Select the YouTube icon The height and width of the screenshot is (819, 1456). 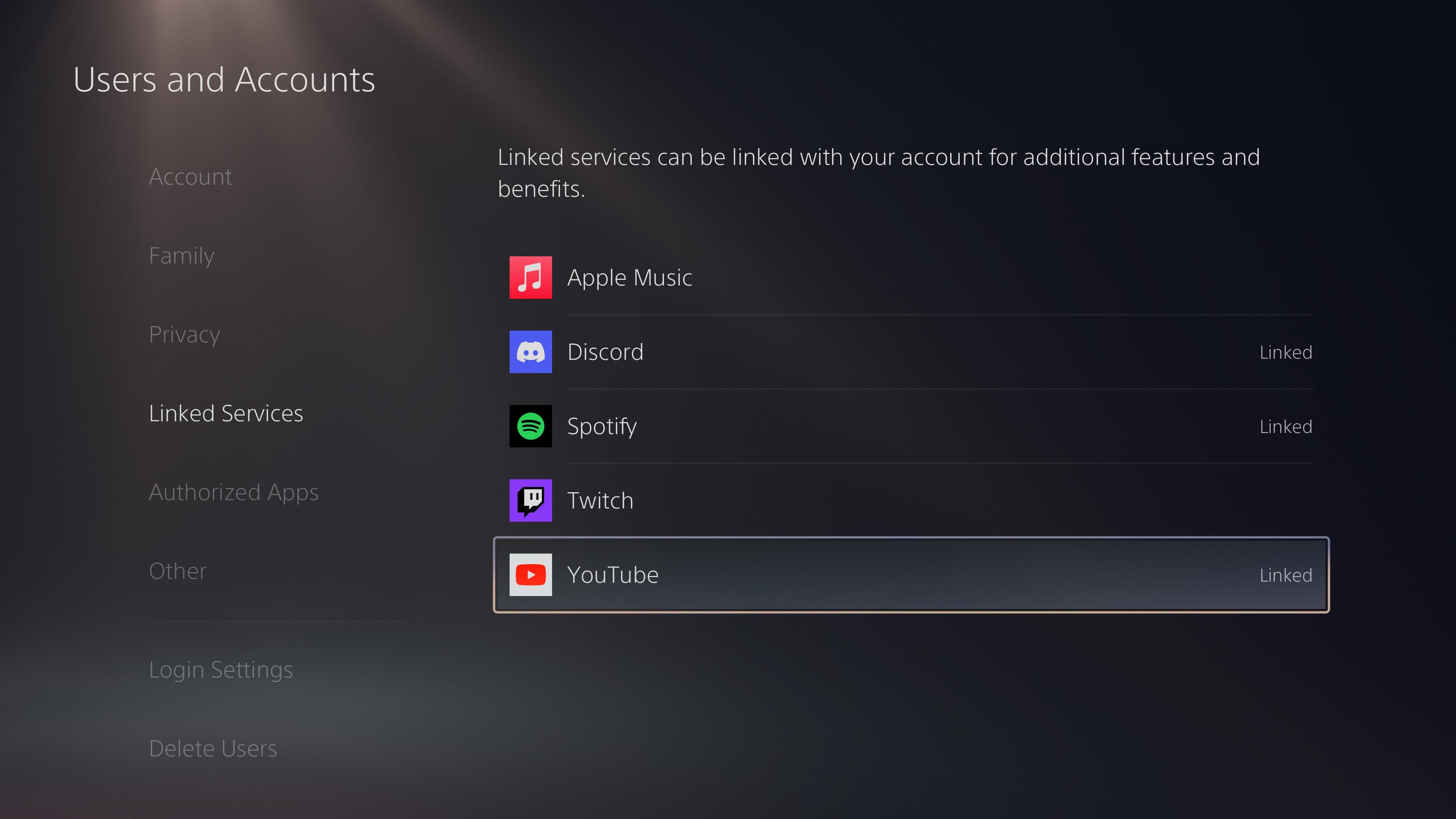[x=530, y=574]
